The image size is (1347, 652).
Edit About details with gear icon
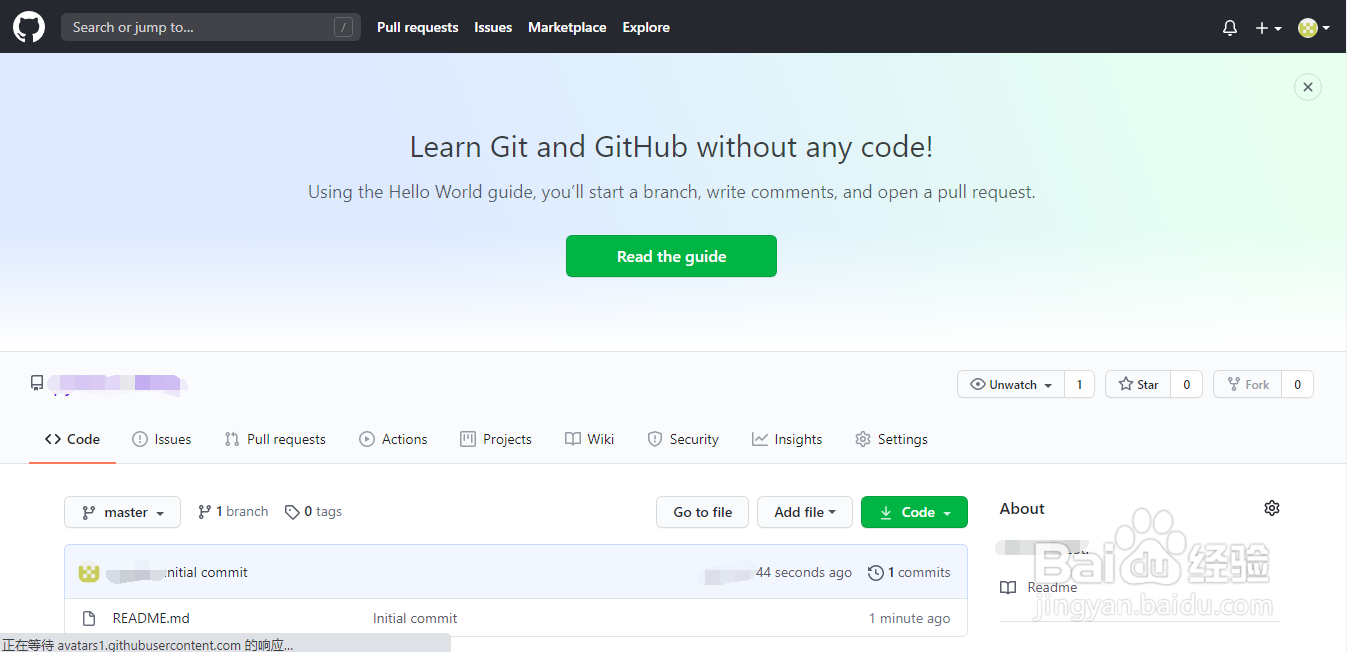pyautogui.click(x=1272, y=508)
